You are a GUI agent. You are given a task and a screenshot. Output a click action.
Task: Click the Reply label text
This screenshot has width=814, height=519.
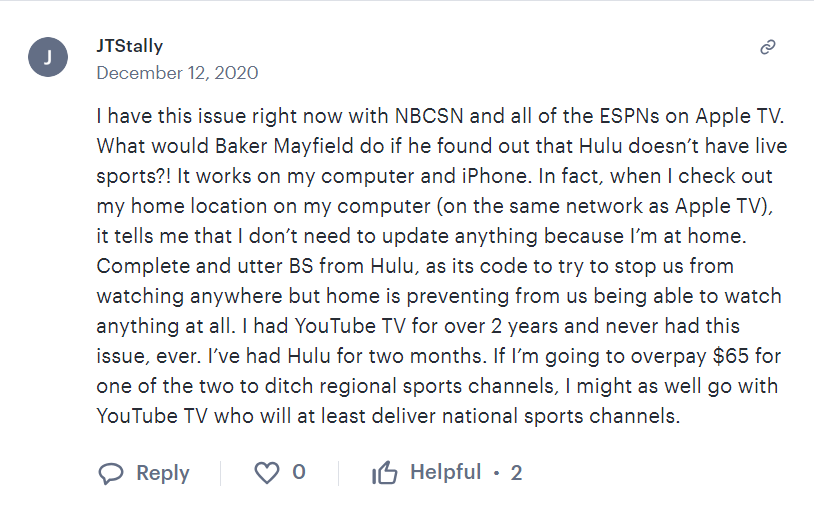pyautogui.click(x=163, y=473)
